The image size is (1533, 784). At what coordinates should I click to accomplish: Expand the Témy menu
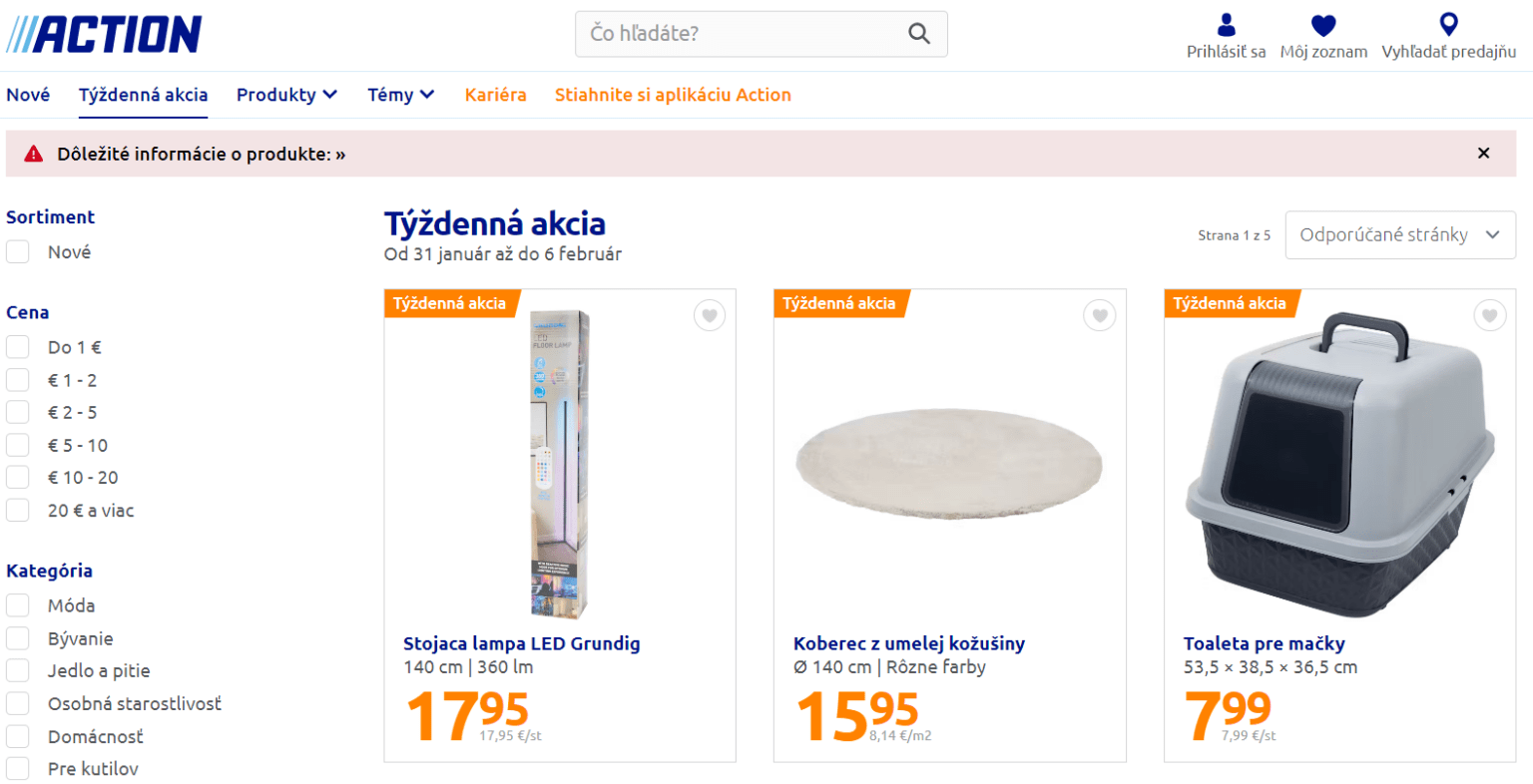400,94
